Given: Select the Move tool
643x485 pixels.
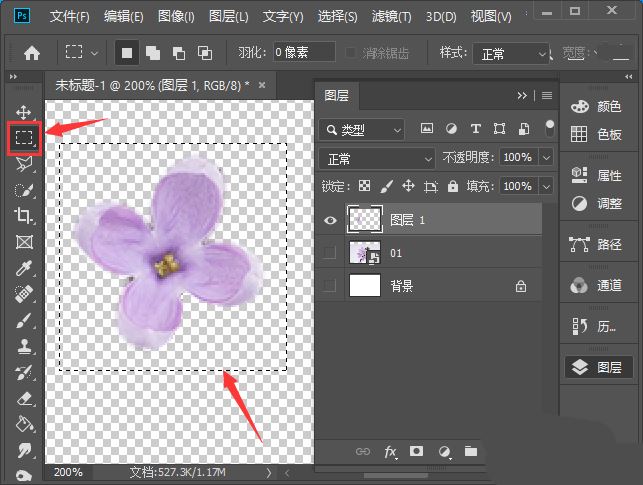Looking at the screenshot, I should (x=23, y=113).
